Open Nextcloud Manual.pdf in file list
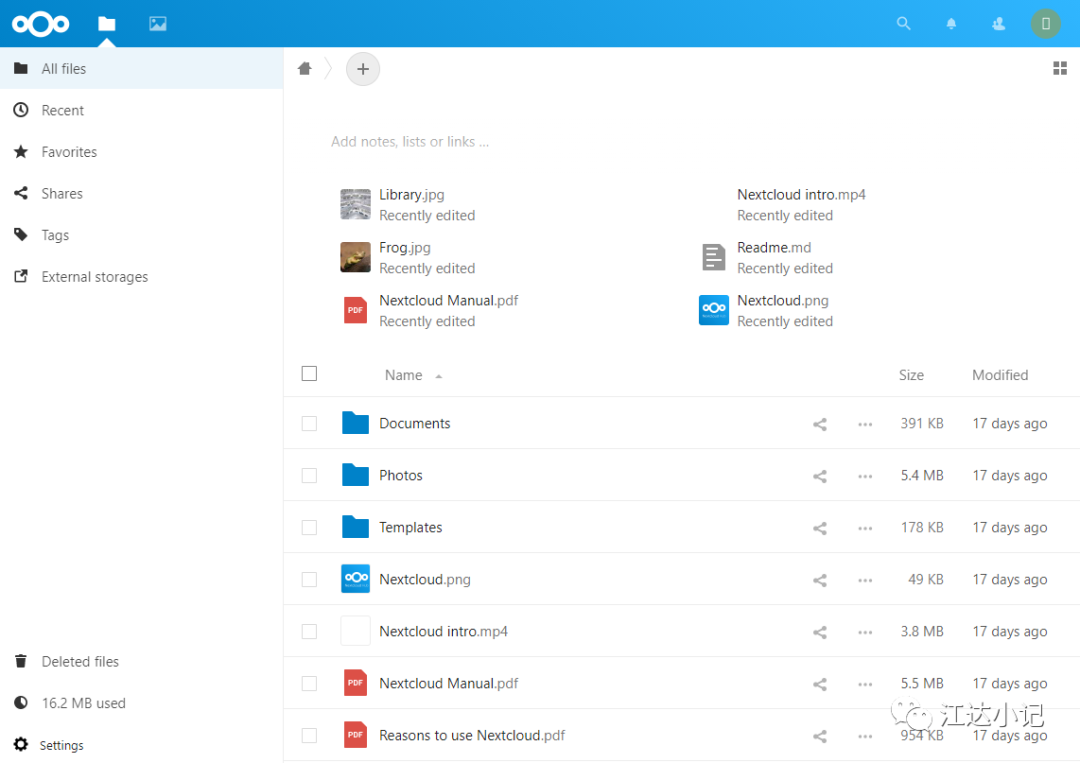This screenshot has width=1080, height=763. tap(448, 683)
